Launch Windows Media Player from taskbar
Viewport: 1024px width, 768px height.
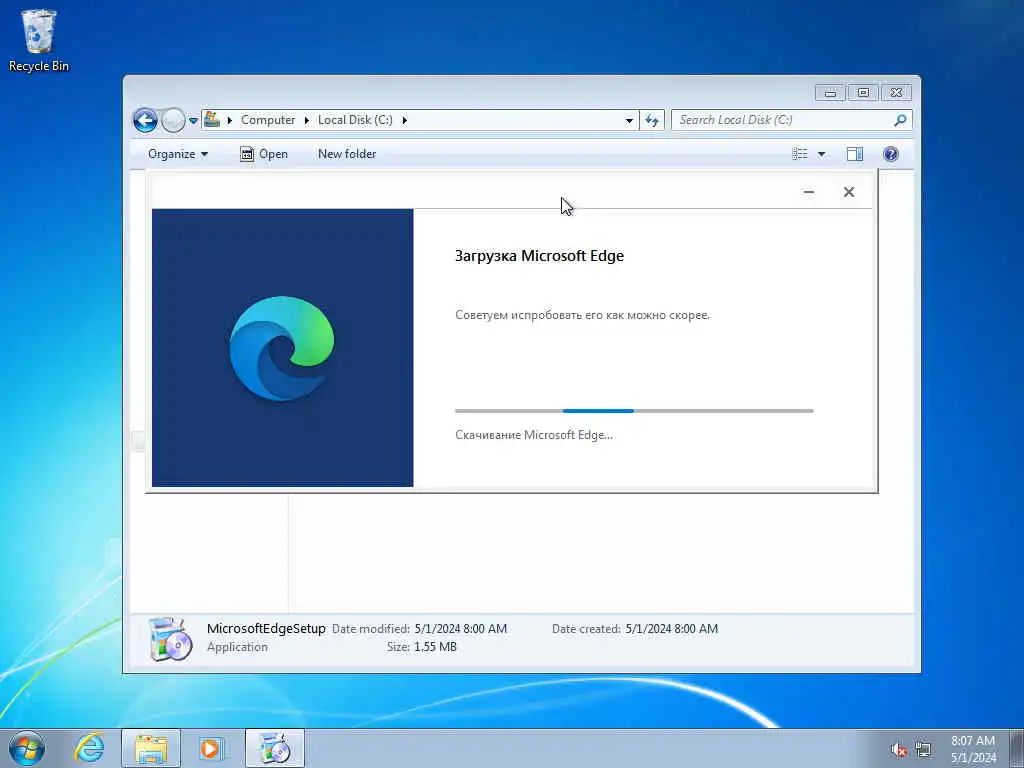tap(212, 748)
